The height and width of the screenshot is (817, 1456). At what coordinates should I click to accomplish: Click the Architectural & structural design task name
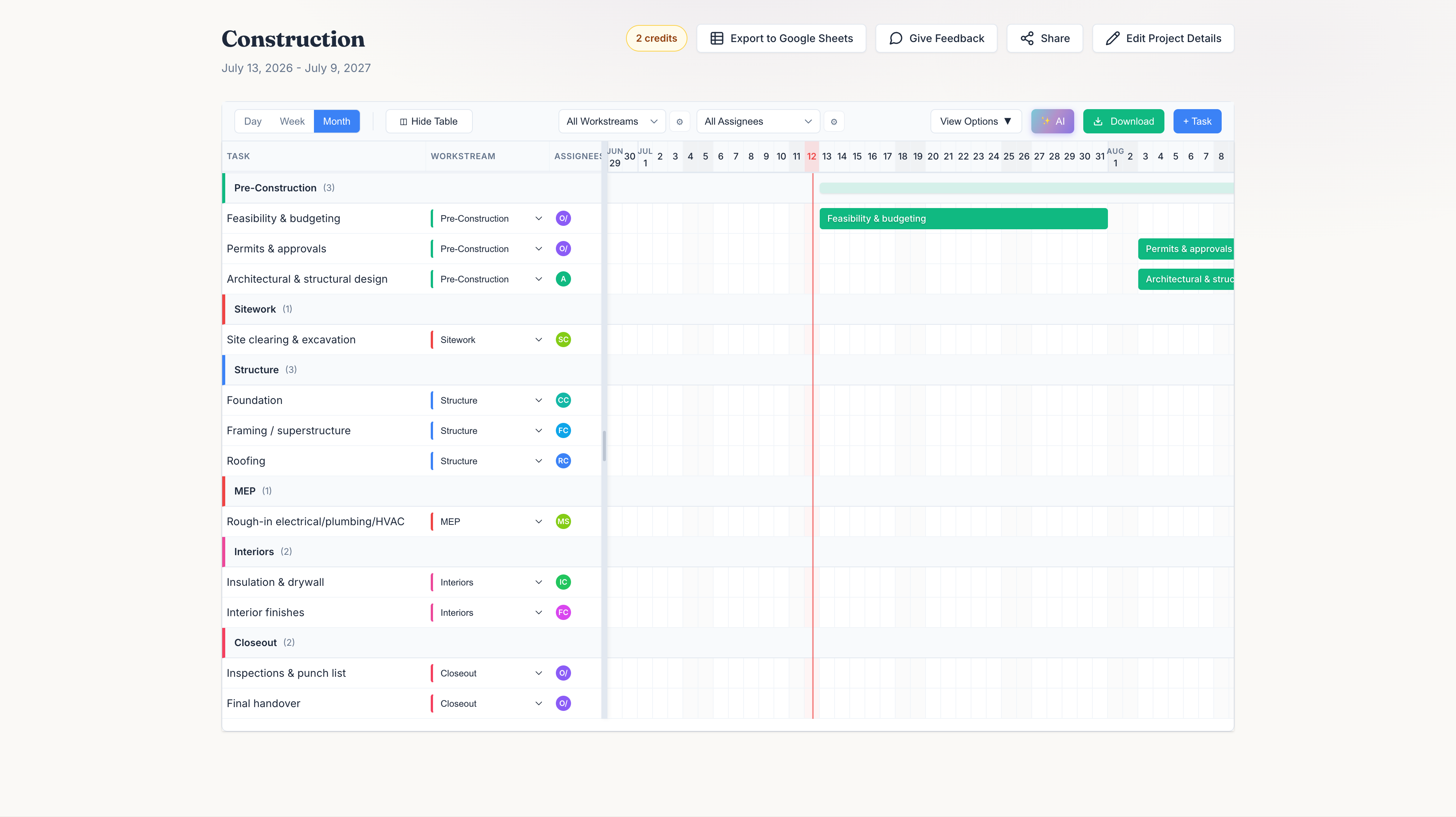click(307, 279)
